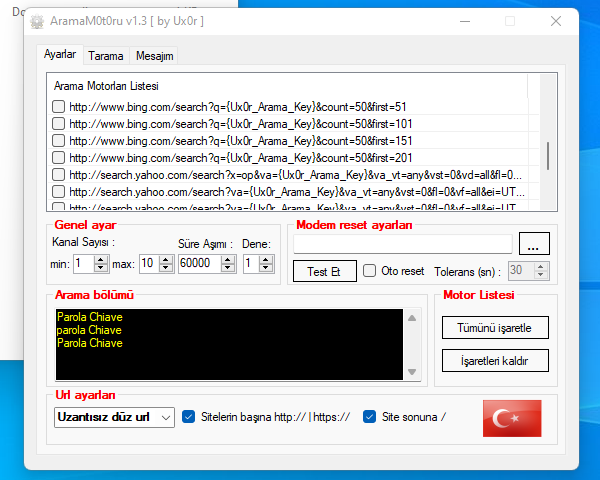Open the 'Uzantısız düz url' dropdown
The width and height of the screenshot is (600, 480).
tap(165, 417)
